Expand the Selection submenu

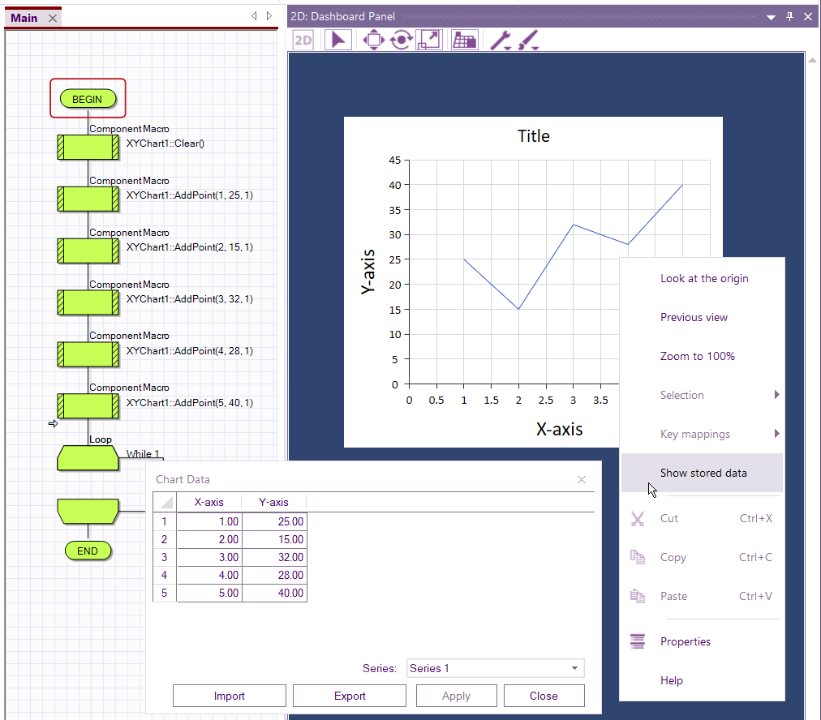tap(702, 395)
